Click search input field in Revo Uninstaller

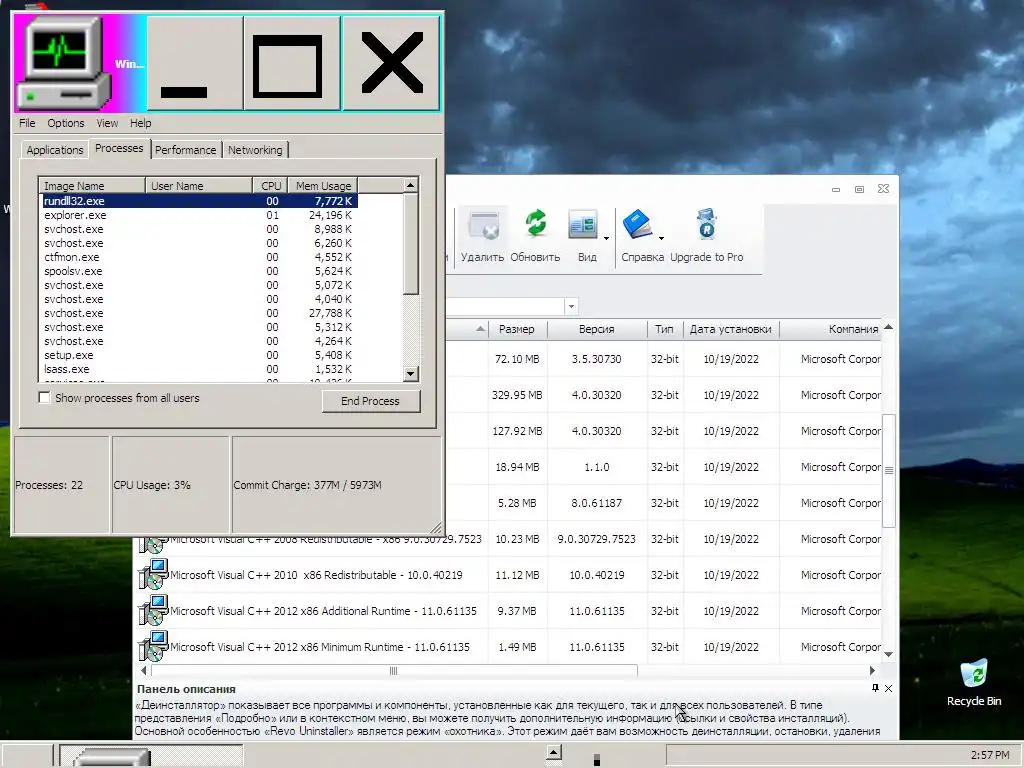coord(505,306)
